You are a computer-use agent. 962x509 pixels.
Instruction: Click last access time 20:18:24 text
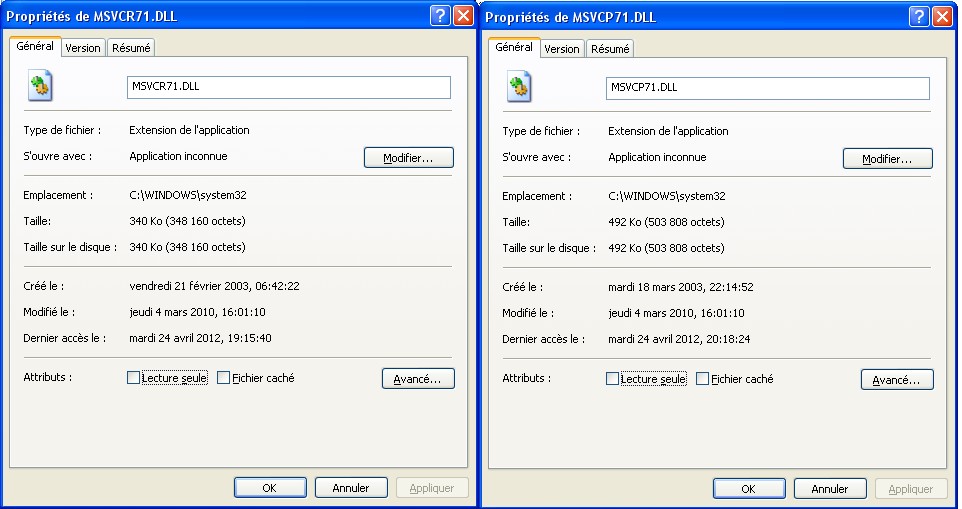[x=728, y=339]
